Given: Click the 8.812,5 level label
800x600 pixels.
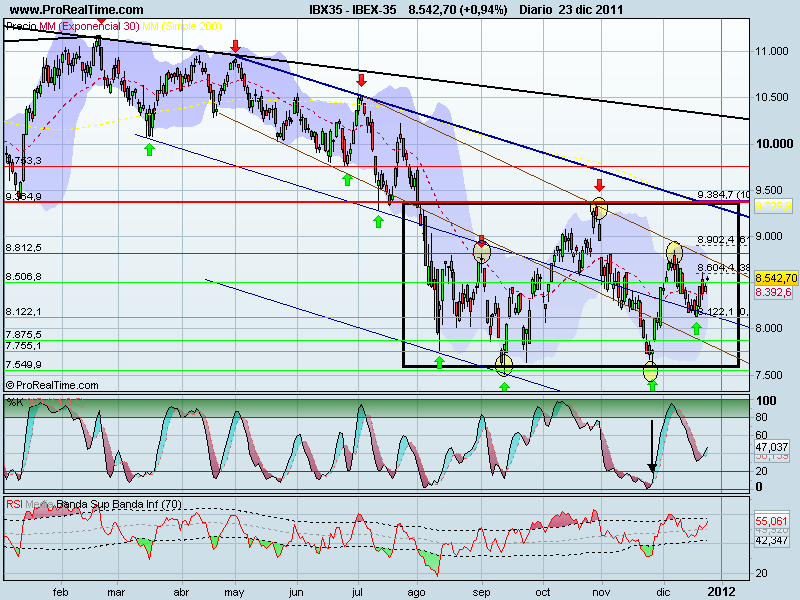Looking at the screenshot, I should tap(23, 247).
